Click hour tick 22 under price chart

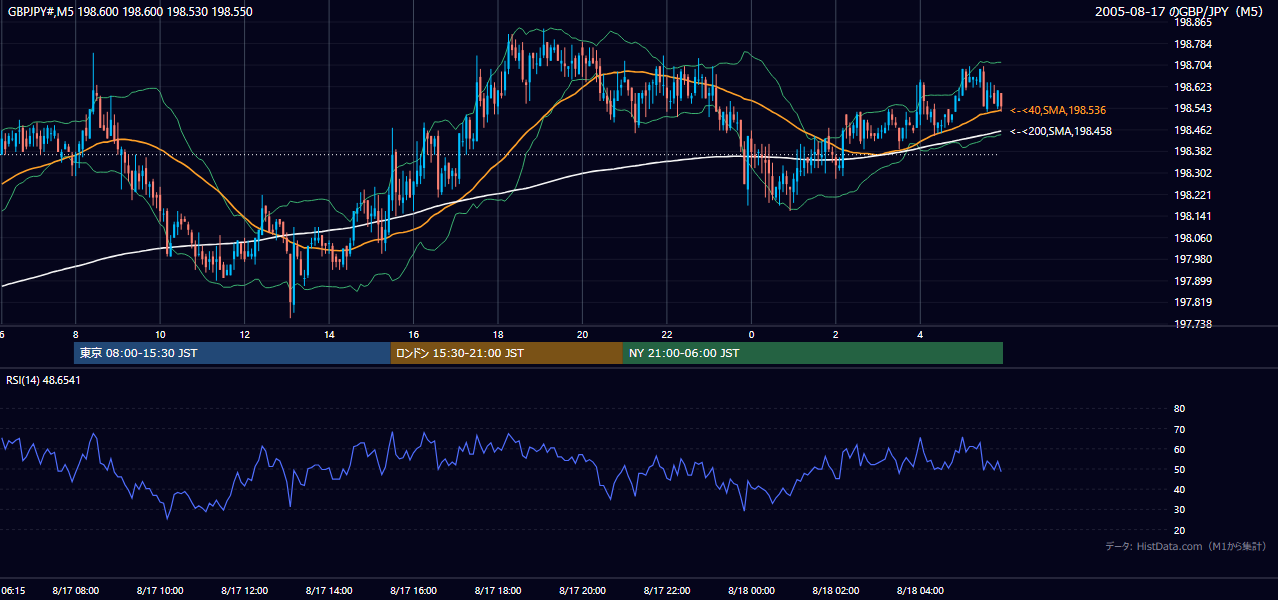tap(667, 334)
